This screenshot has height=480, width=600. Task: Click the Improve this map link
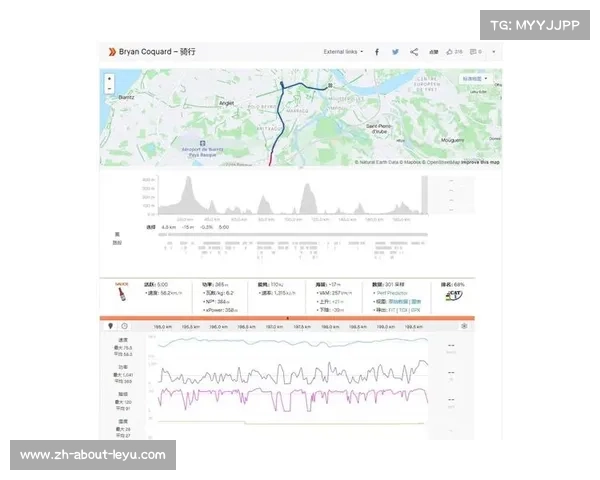[480, 162]
